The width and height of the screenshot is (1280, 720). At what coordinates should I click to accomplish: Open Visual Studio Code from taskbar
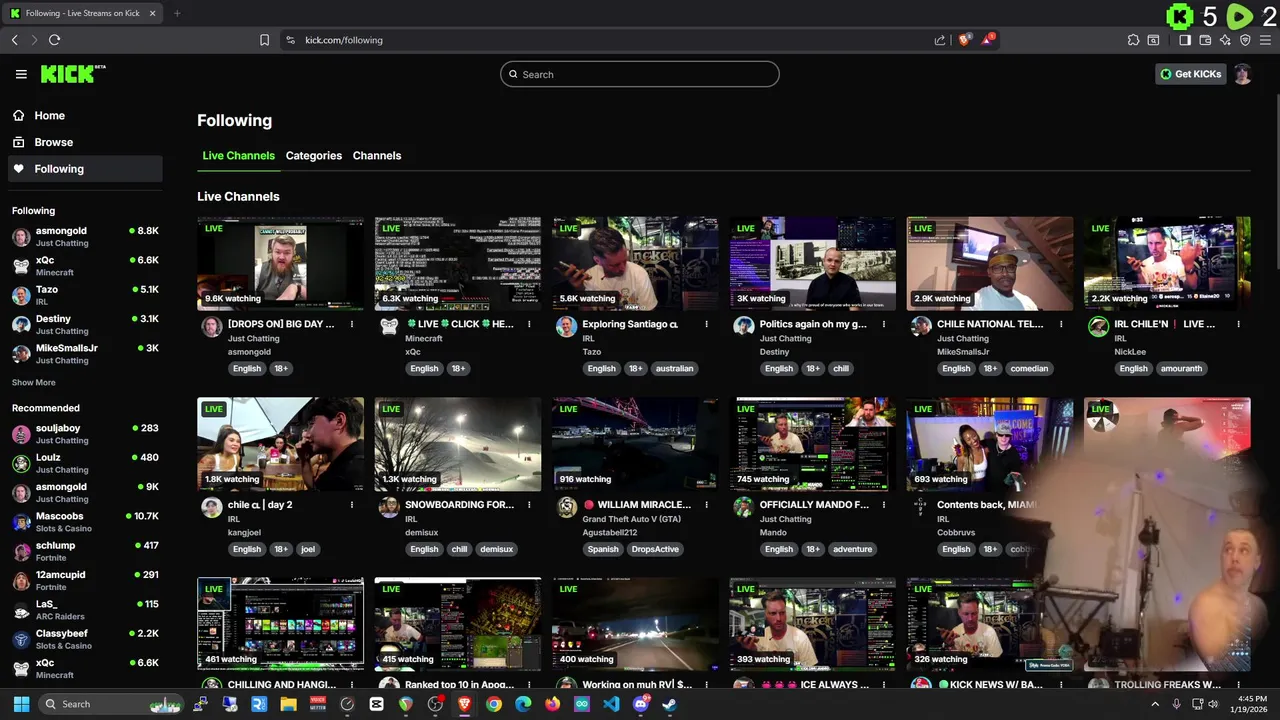tap(611, 704)
